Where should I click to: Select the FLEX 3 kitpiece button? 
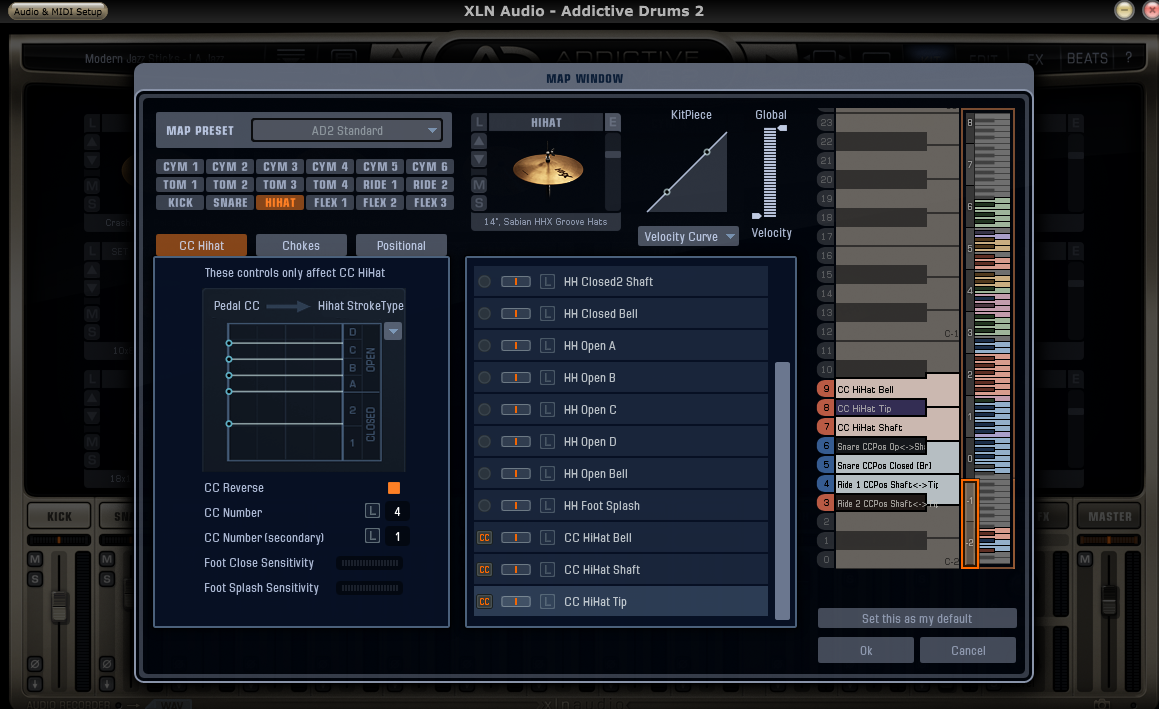[x=429, y=203]
